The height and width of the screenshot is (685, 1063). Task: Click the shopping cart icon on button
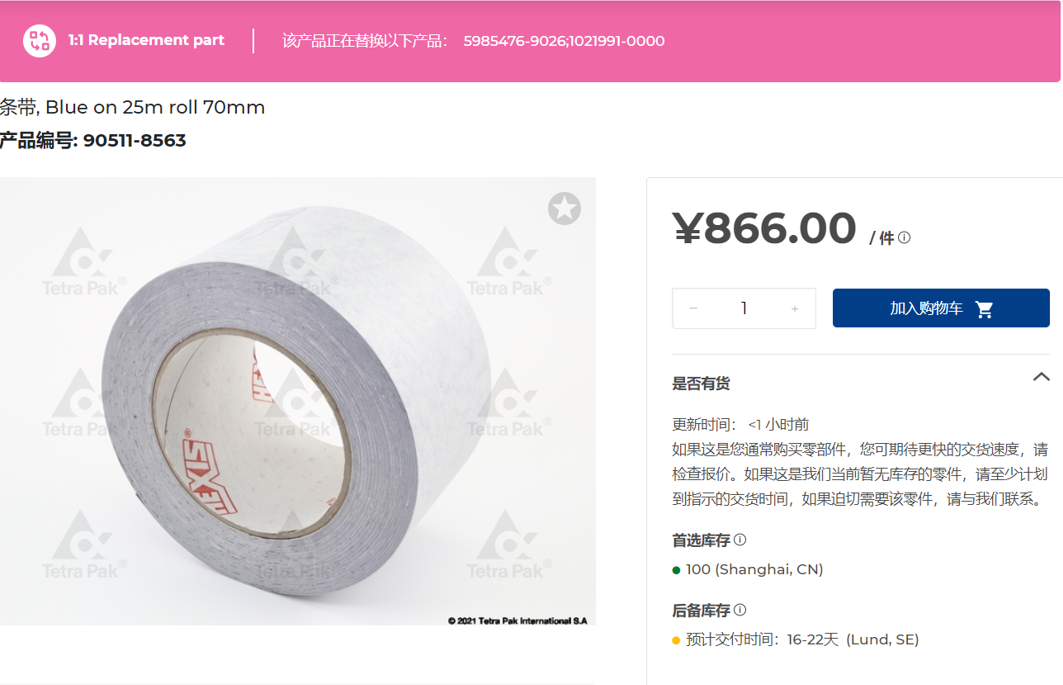pos(984,309)
